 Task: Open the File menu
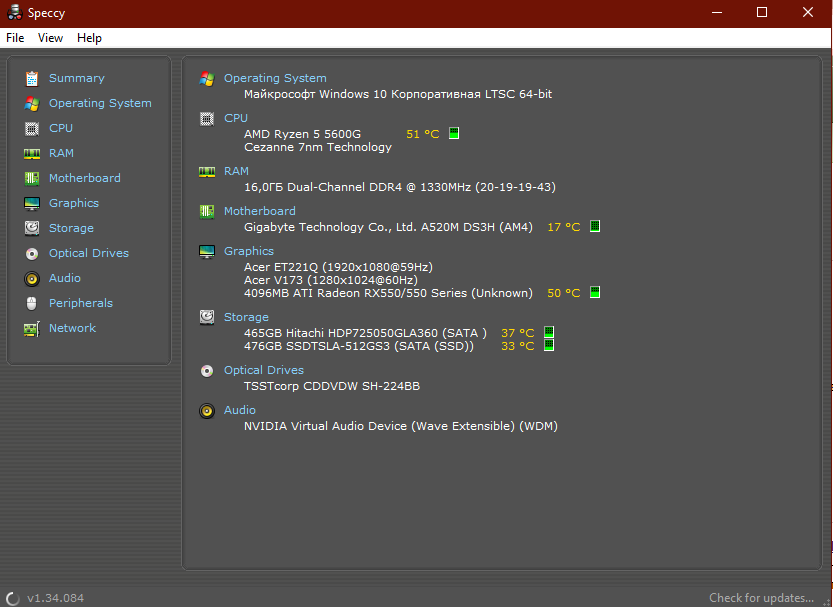[15, 38]
